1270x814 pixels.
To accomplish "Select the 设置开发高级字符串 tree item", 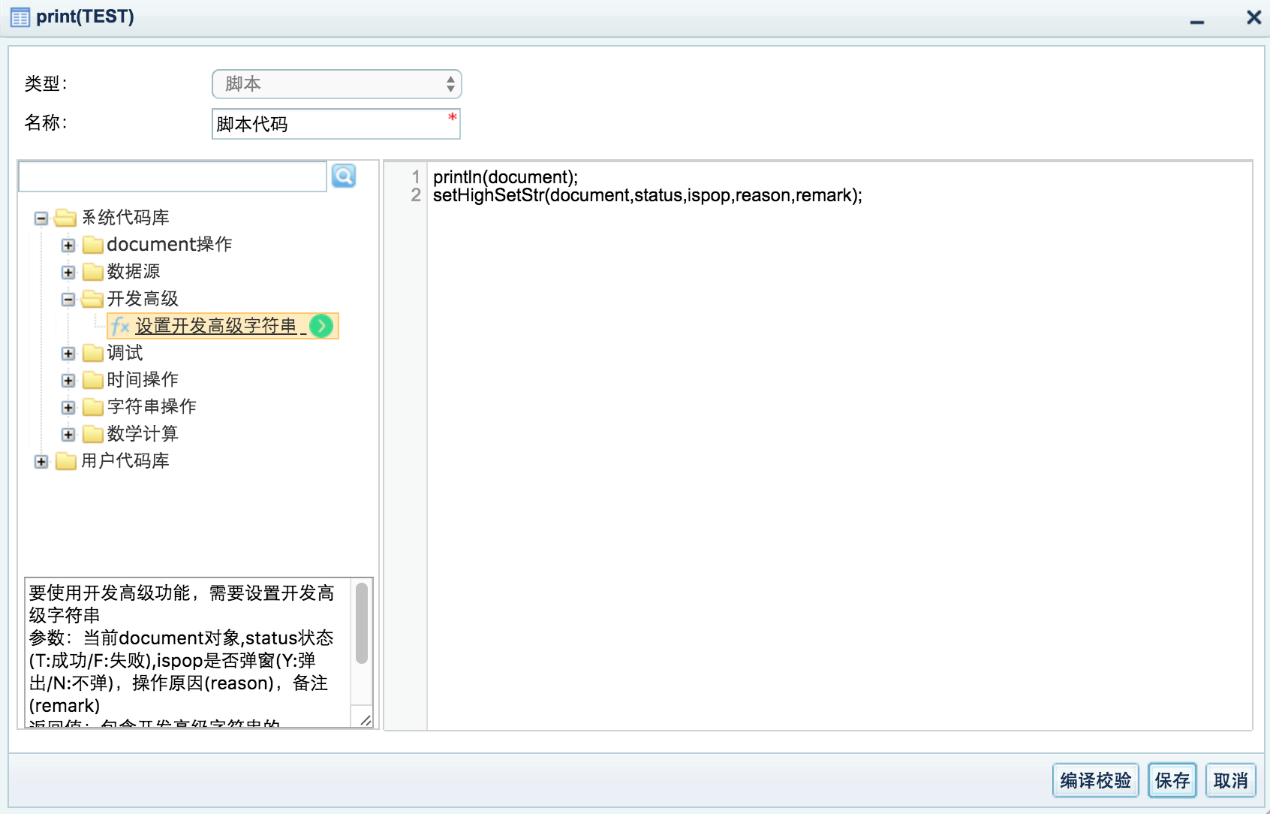I will coord(222,326).
